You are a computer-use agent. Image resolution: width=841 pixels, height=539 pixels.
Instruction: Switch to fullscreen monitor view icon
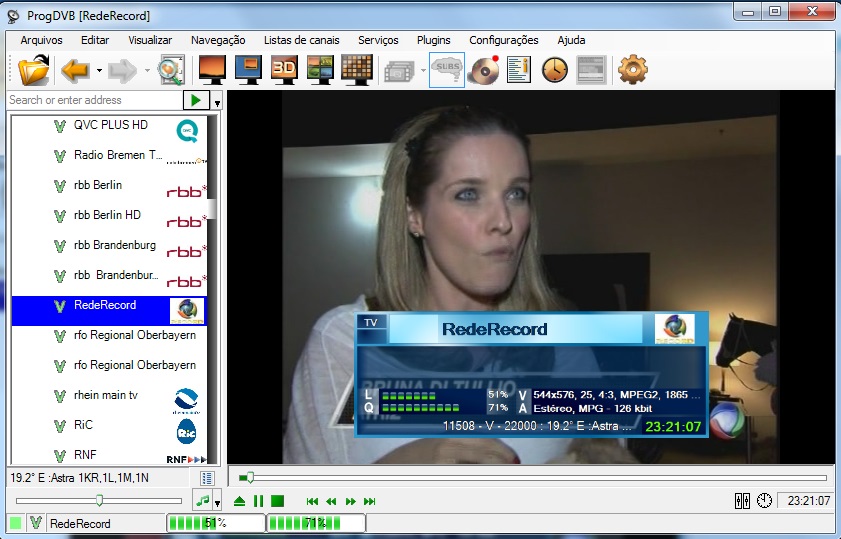coord(212,70)
